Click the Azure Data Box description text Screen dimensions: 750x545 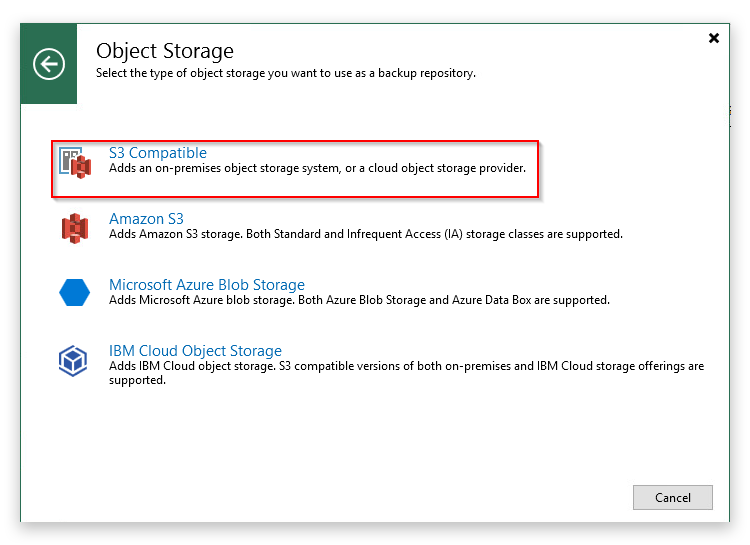point(359,300)
